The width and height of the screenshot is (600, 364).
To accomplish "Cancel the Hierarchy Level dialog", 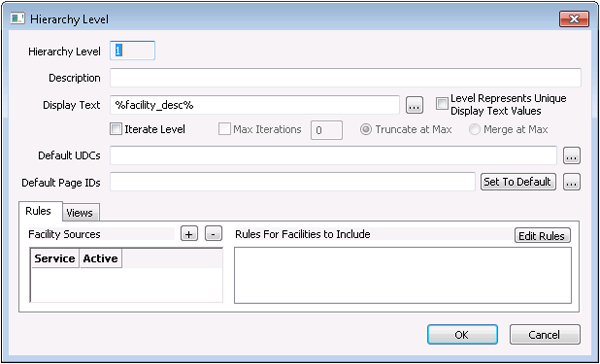I will 545,335.
